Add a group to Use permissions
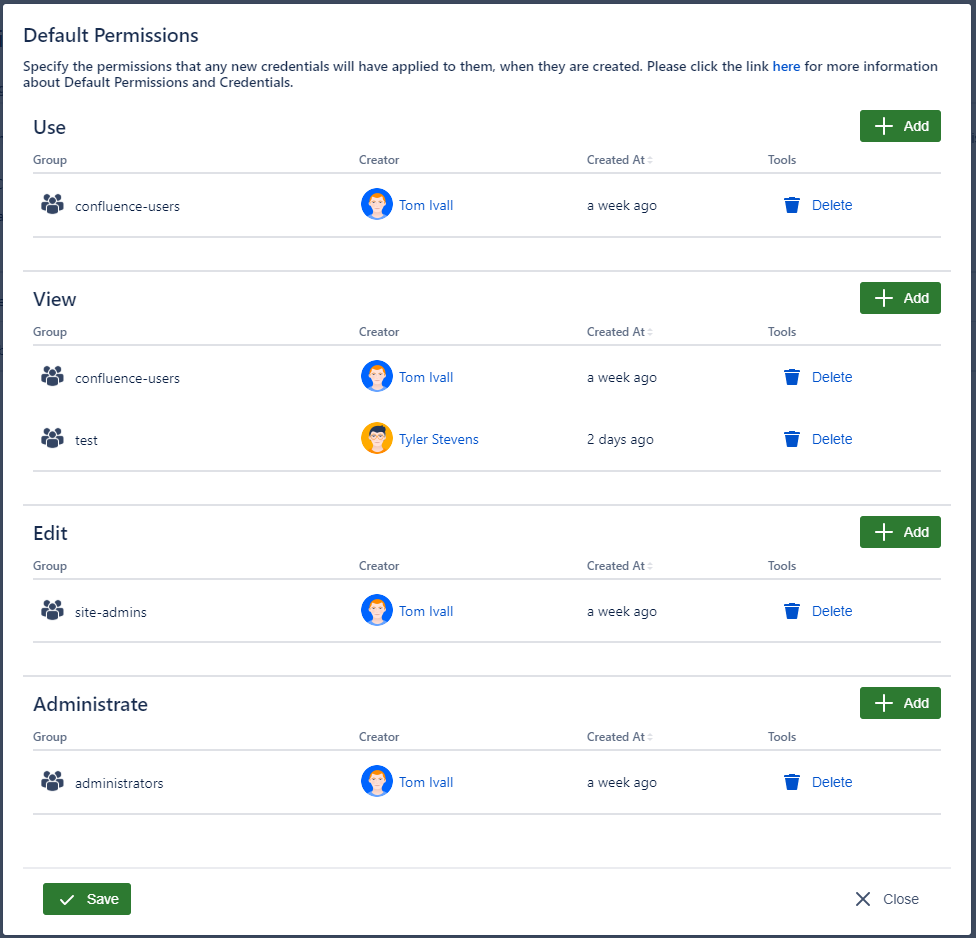The image size is (976, 938). click(x=900, y=126)
